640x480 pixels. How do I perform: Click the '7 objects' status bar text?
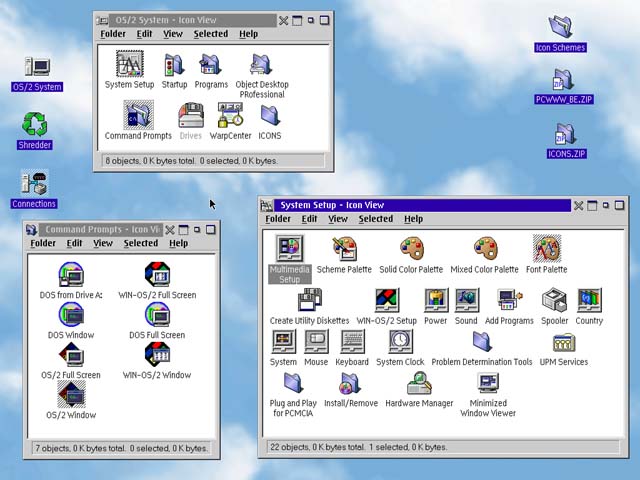[x=121, y=448]
